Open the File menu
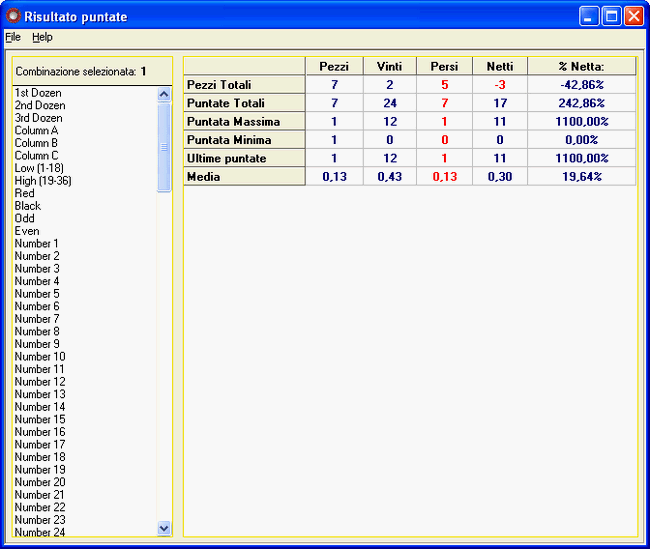 point(13,37)
